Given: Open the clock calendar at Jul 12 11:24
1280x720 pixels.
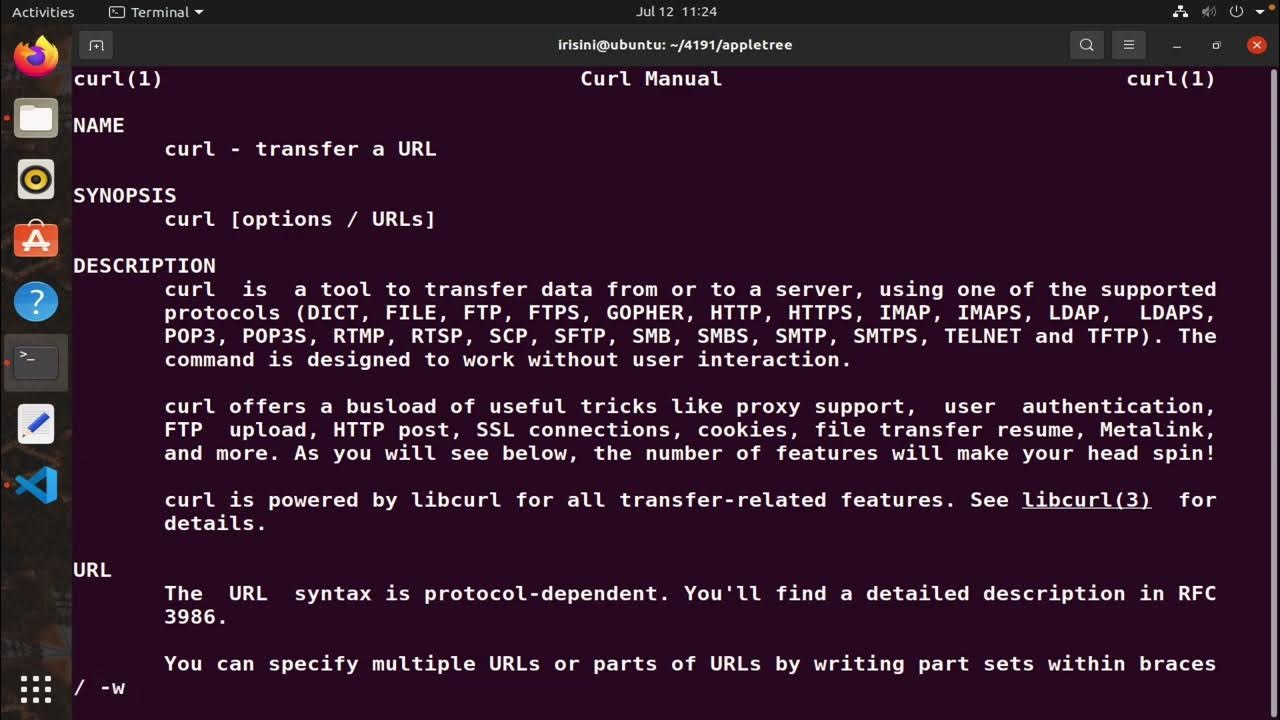Looking at the screenshot, I should 676,12.
